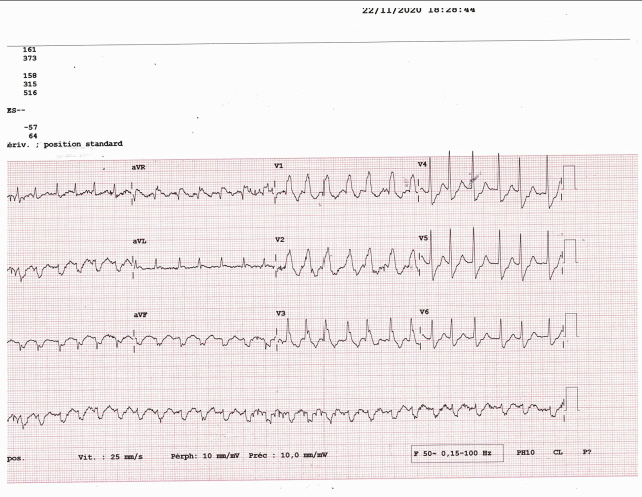Screen dimensions: 642x497
Task: Click the aVR lead label
Action: click(138, 167)
